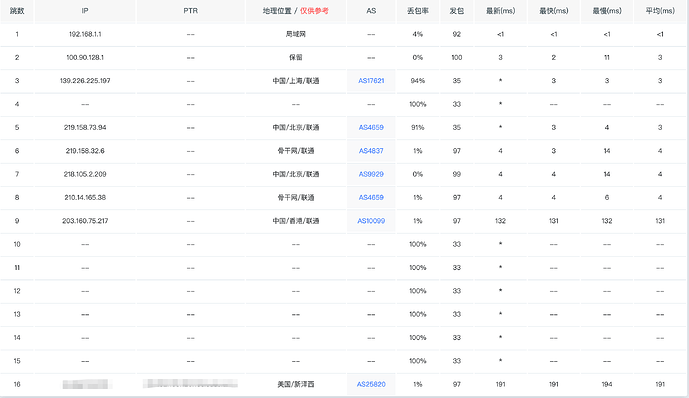The height and width of the screenshot is (398, 689).
Task: Click 骨干网/联通 in hop 8 row
Action: (296, 197)
